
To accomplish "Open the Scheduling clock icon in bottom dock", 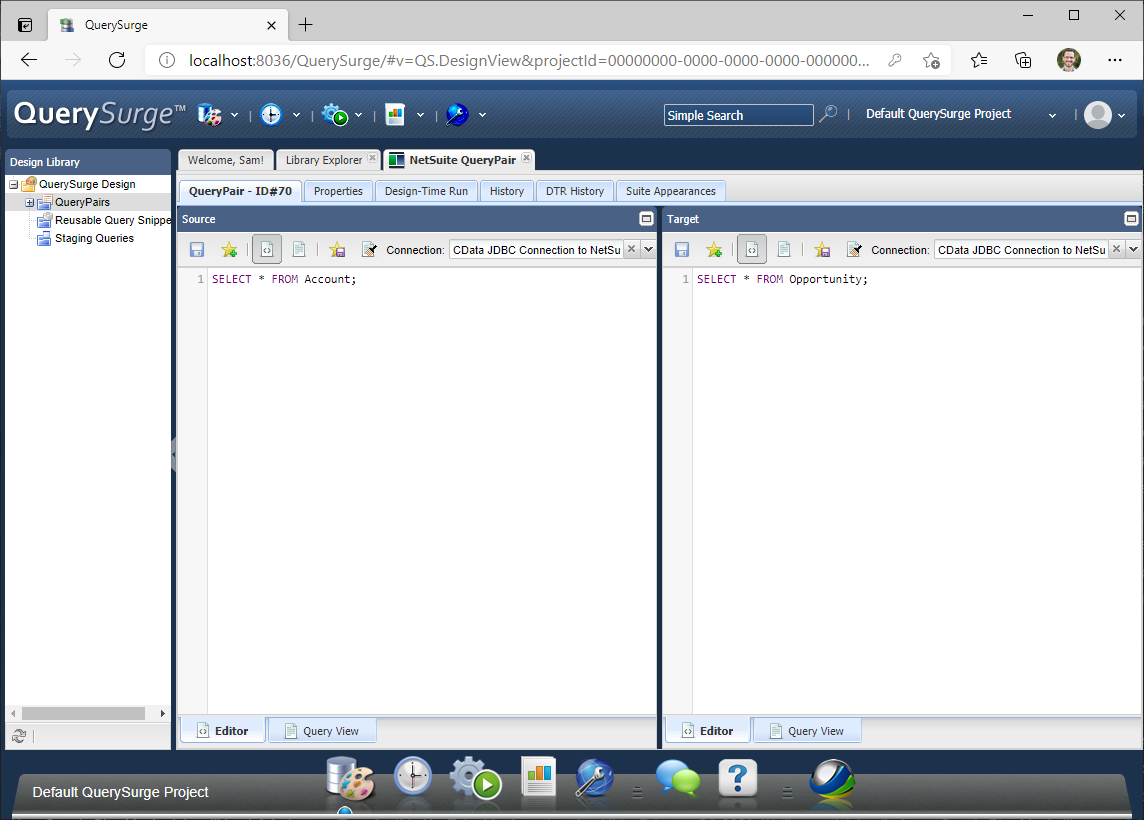I will tap(412, 777).
